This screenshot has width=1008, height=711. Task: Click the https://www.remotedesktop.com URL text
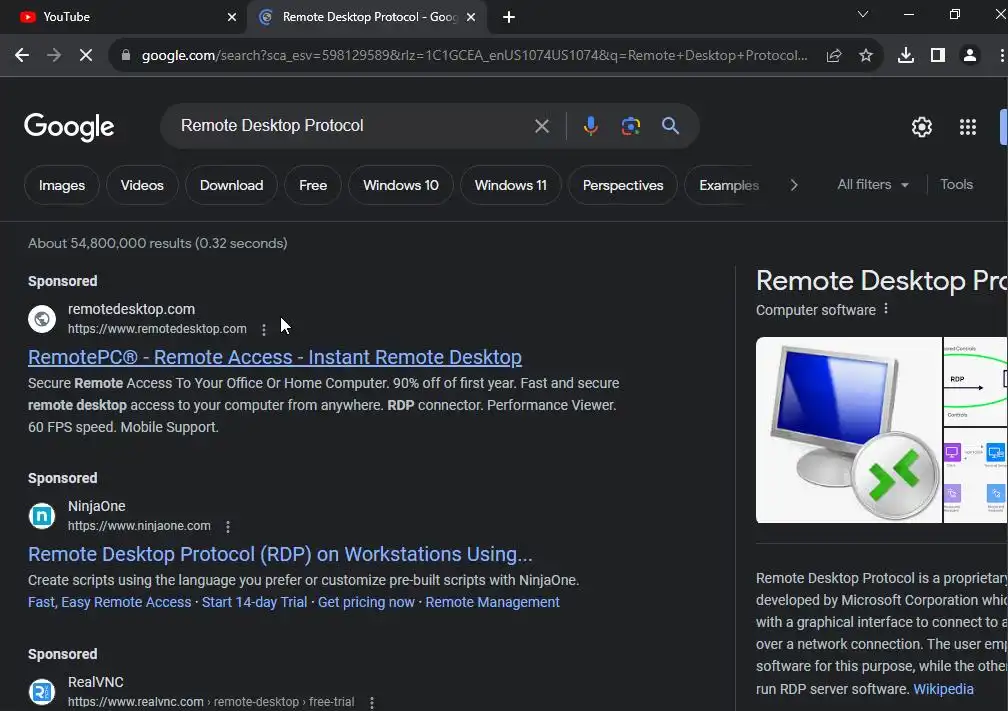pos(158,329)
